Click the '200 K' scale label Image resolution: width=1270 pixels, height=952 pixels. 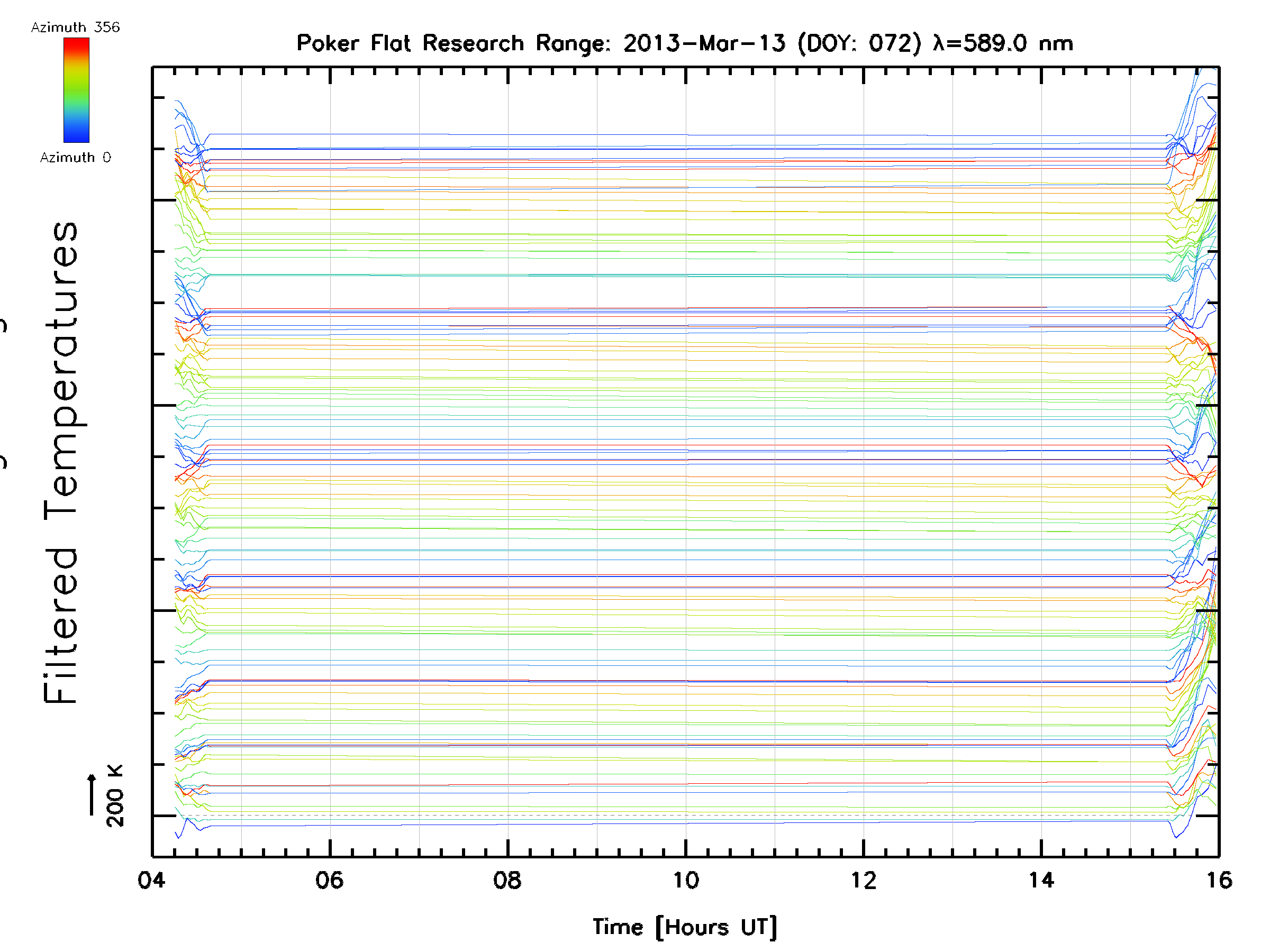click(115, 796)
